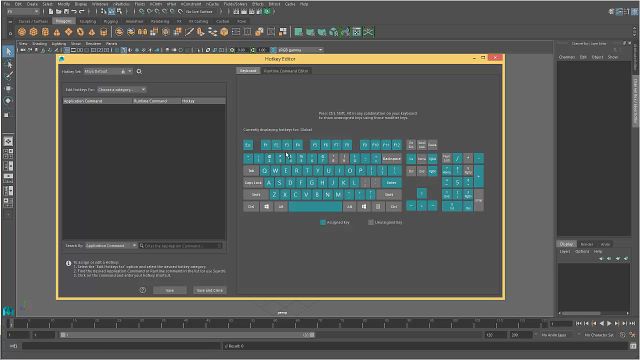The height and width of the screenshot is (360, 640).
Task: Click the polygon sphere shelf icon
Action: (22, 32)
